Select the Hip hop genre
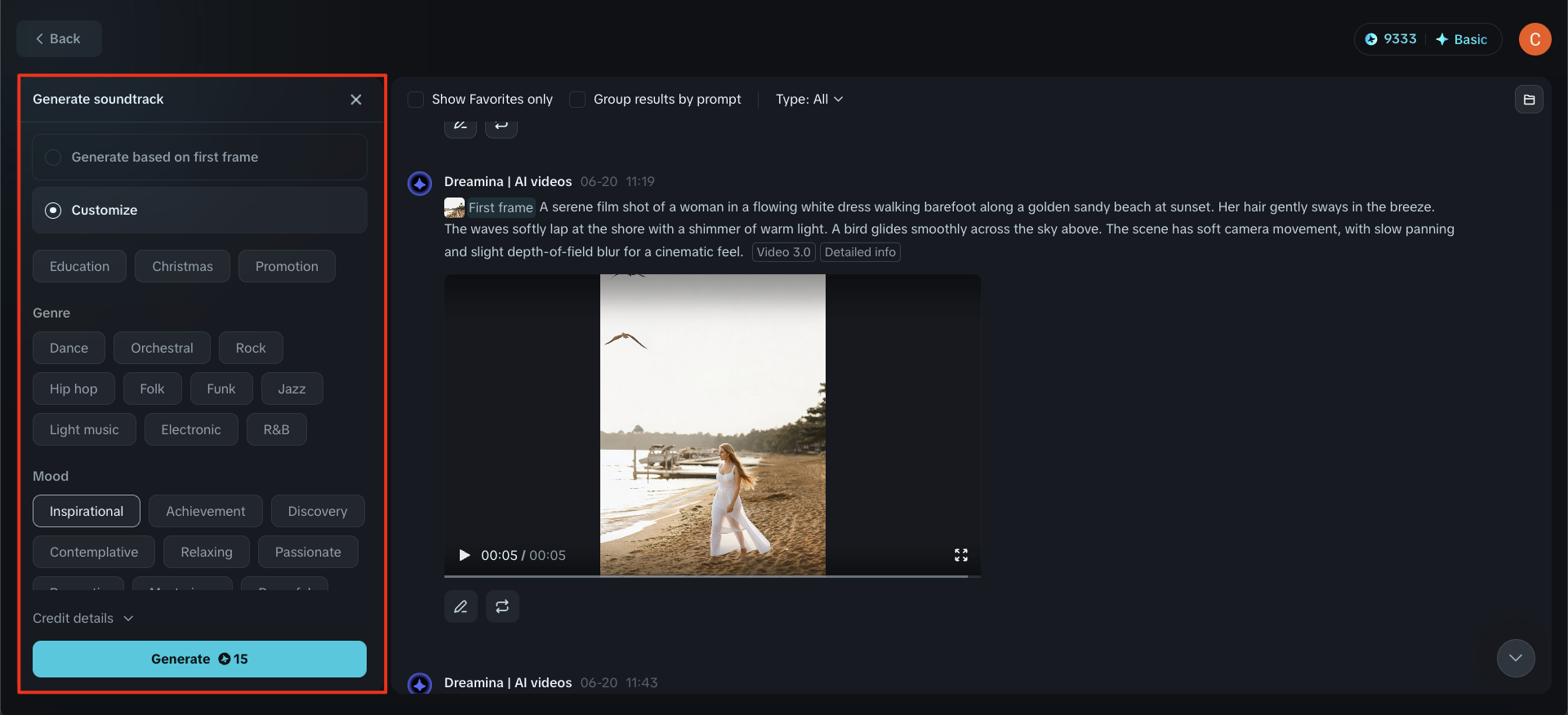 [73, 389]
